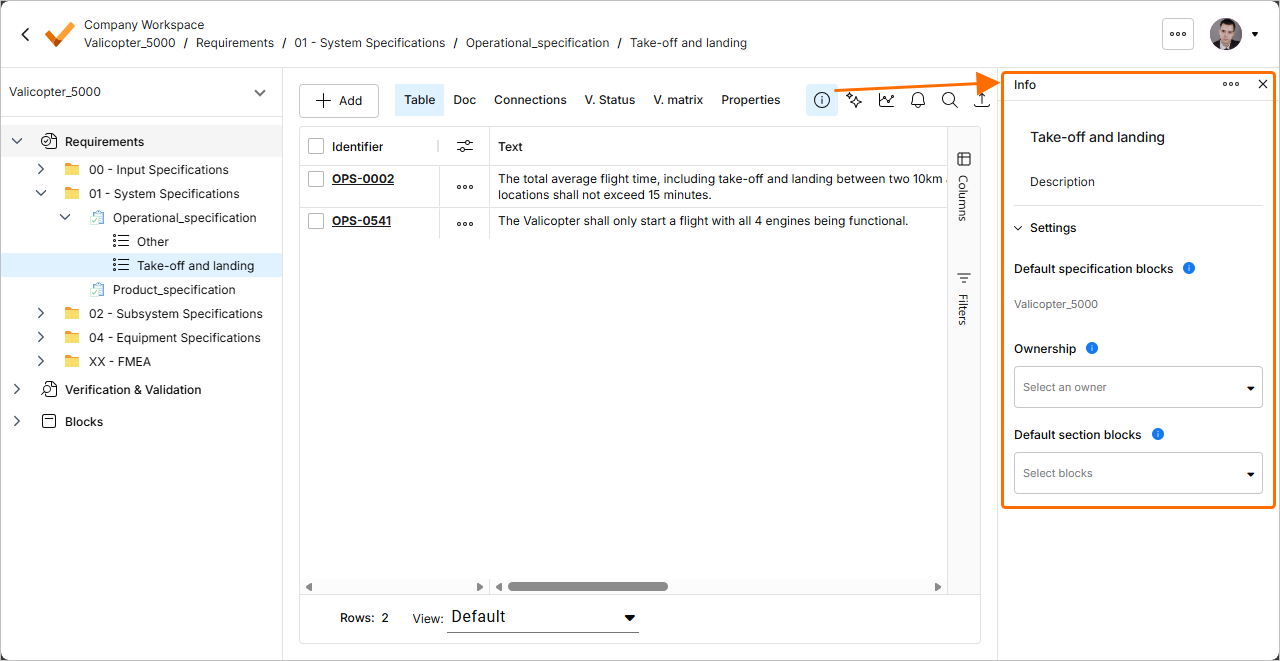Click folder icon of 00 - Input Specifications
The height and width of the screenshot is (661, 1280).
[x=72, y=169]
